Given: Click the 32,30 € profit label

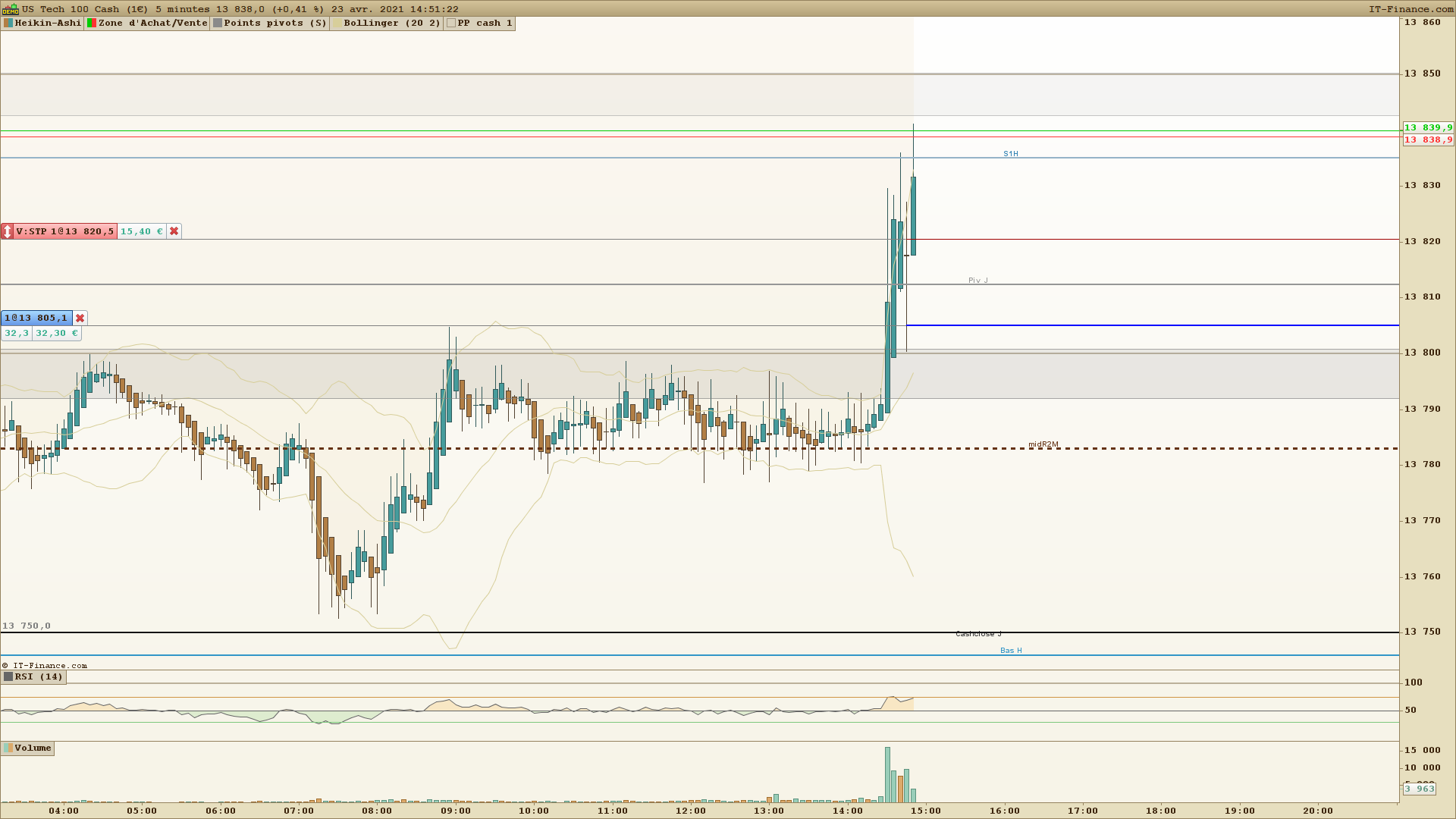Looking at the screenshot, I should (56, 333).
